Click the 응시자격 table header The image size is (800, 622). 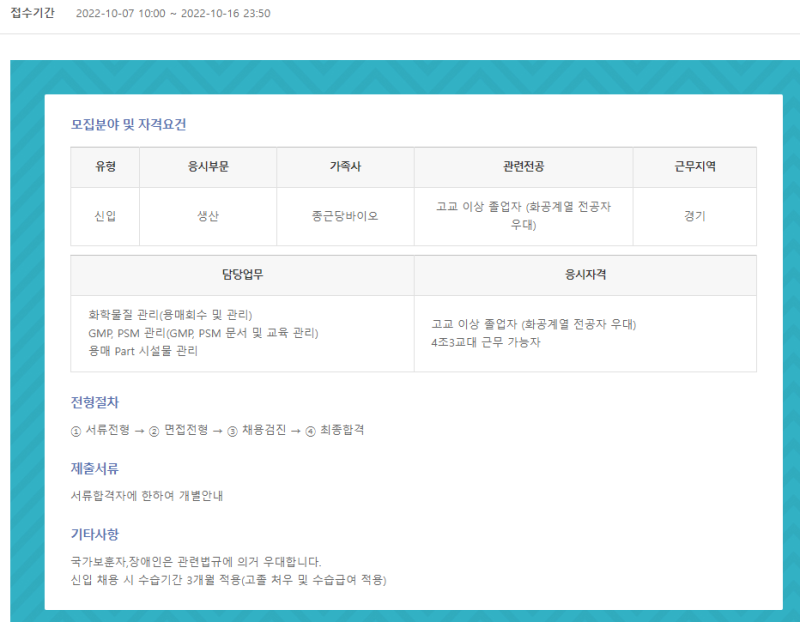[x=585, y=274]
